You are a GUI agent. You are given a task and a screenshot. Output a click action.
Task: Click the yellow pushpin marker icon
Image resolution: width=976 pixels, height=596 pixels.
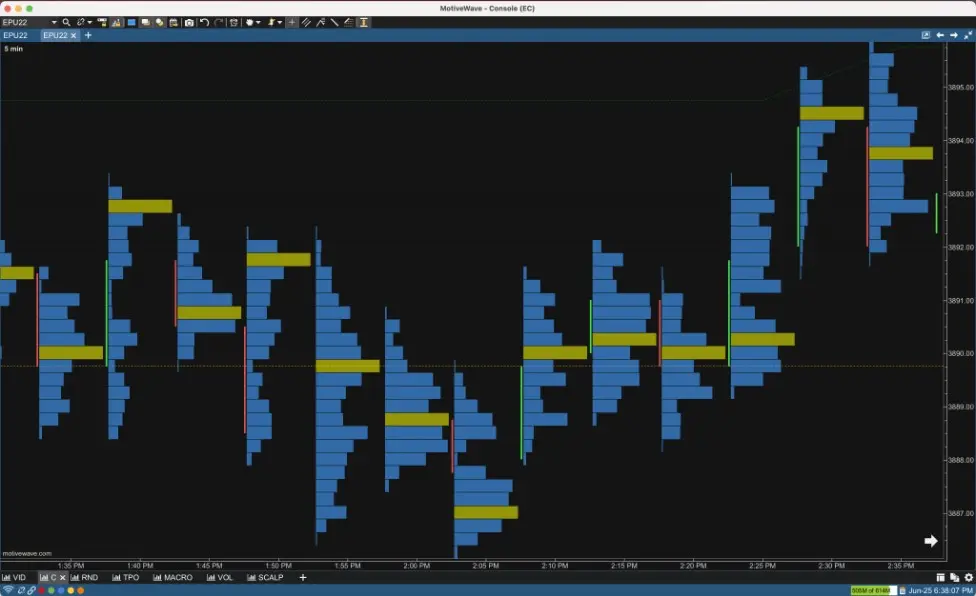pos(271,22)
